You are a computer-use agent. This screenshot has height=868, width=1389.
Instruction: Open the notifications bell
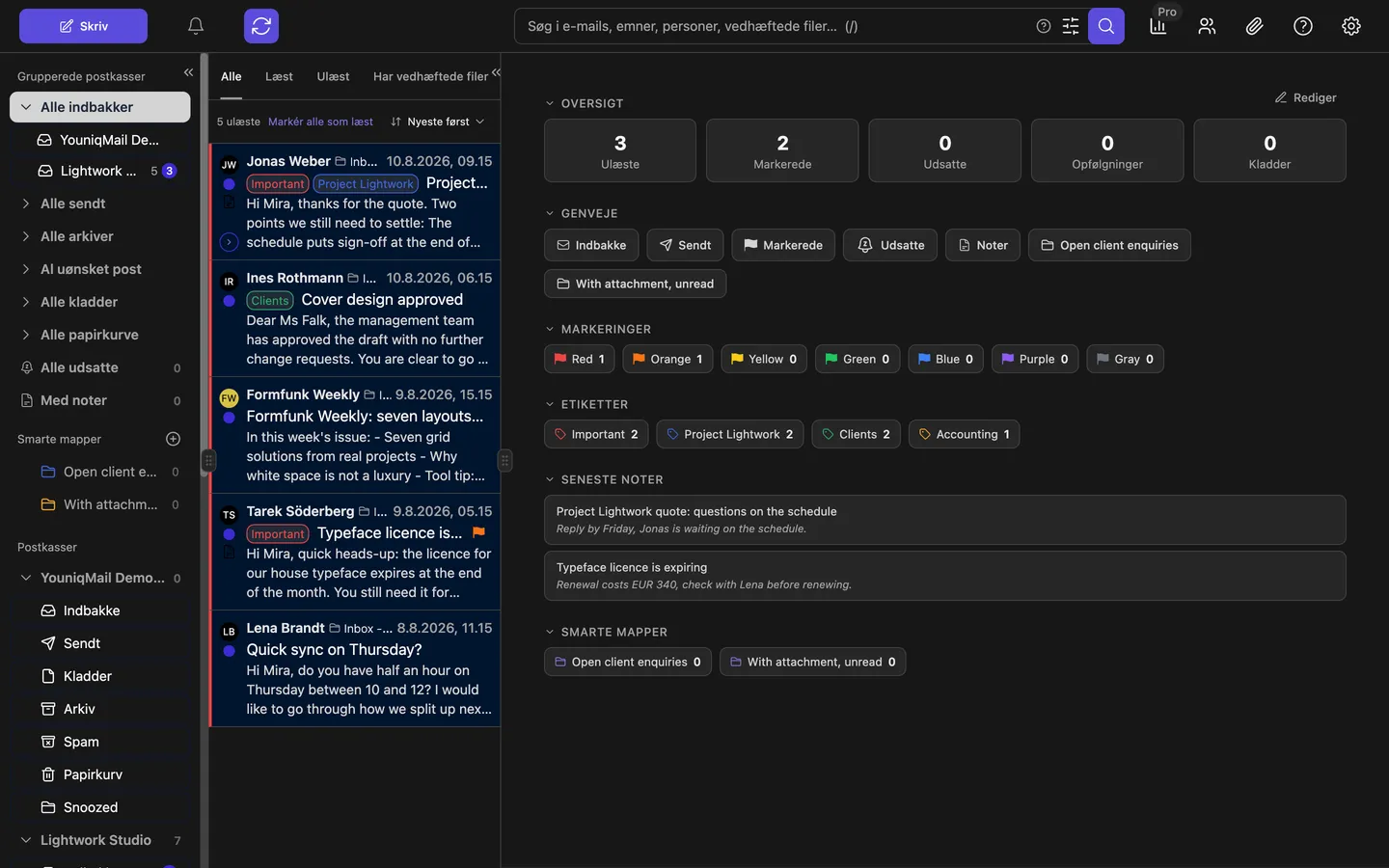196,26
